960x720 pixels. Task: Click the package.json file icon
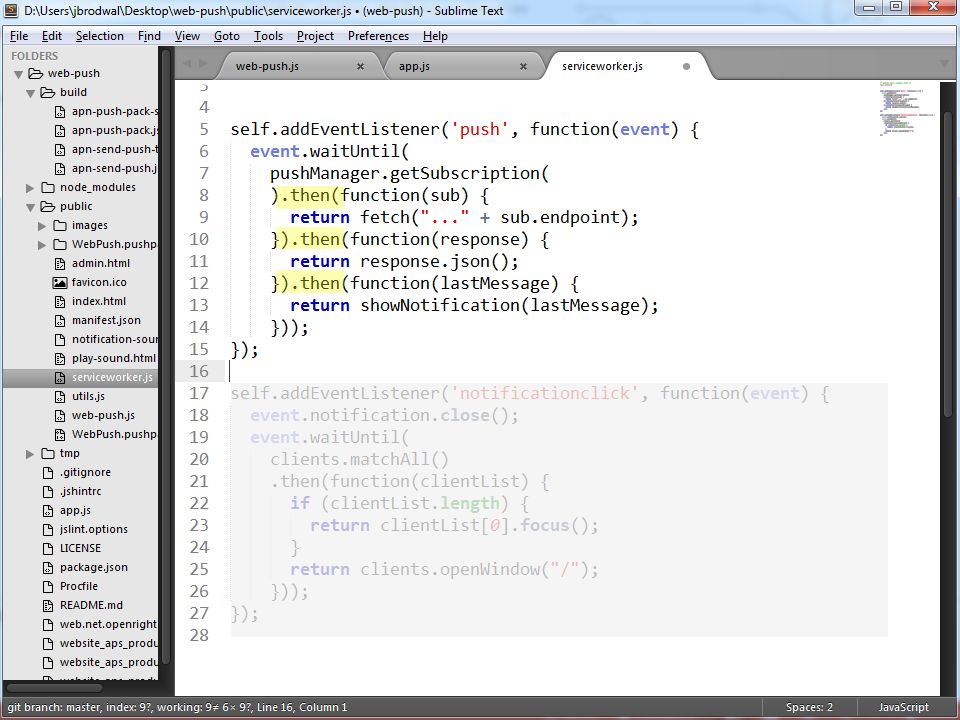click(x=48, y=567)
